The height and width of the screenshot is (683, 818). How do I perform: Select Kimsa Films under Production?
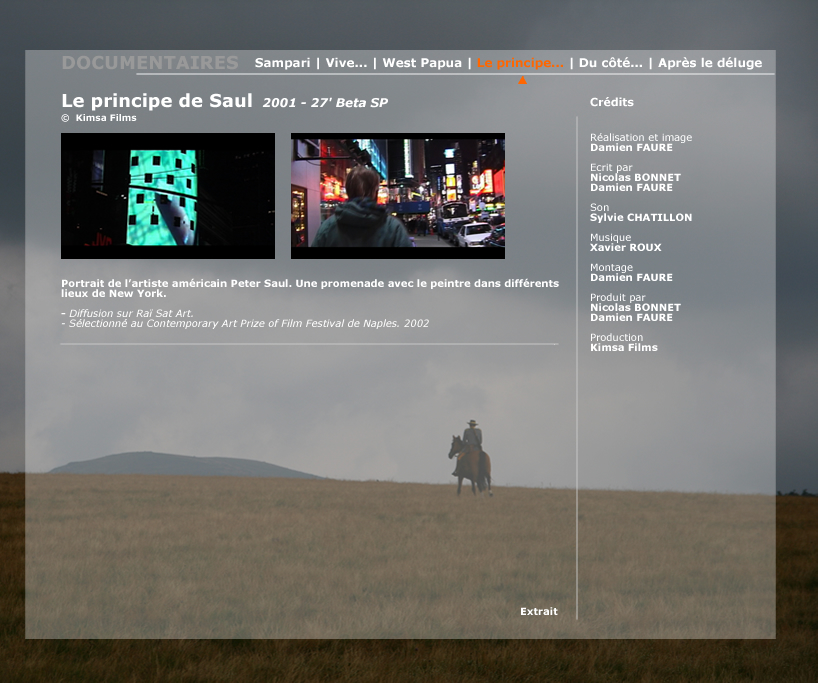[x=623, y=347]
